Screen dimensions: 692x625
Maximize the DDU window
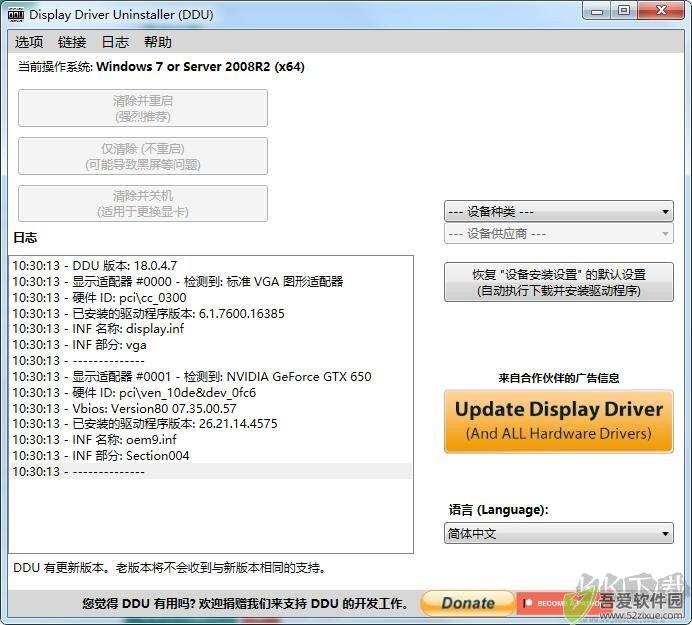coord(624,11)
